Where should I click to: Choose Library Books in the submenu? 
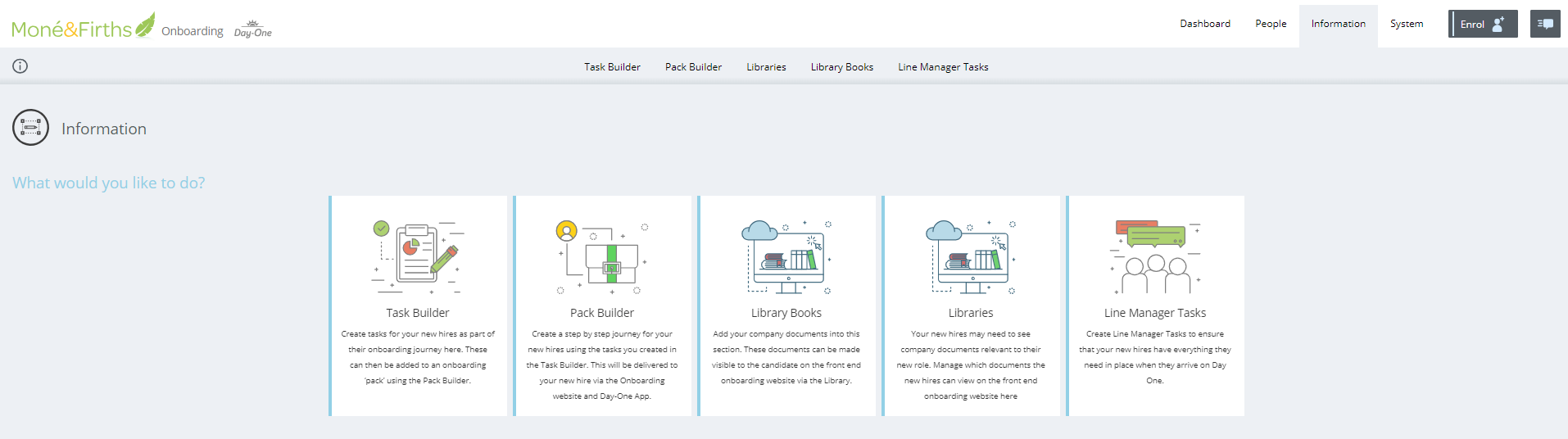(841, 67)
